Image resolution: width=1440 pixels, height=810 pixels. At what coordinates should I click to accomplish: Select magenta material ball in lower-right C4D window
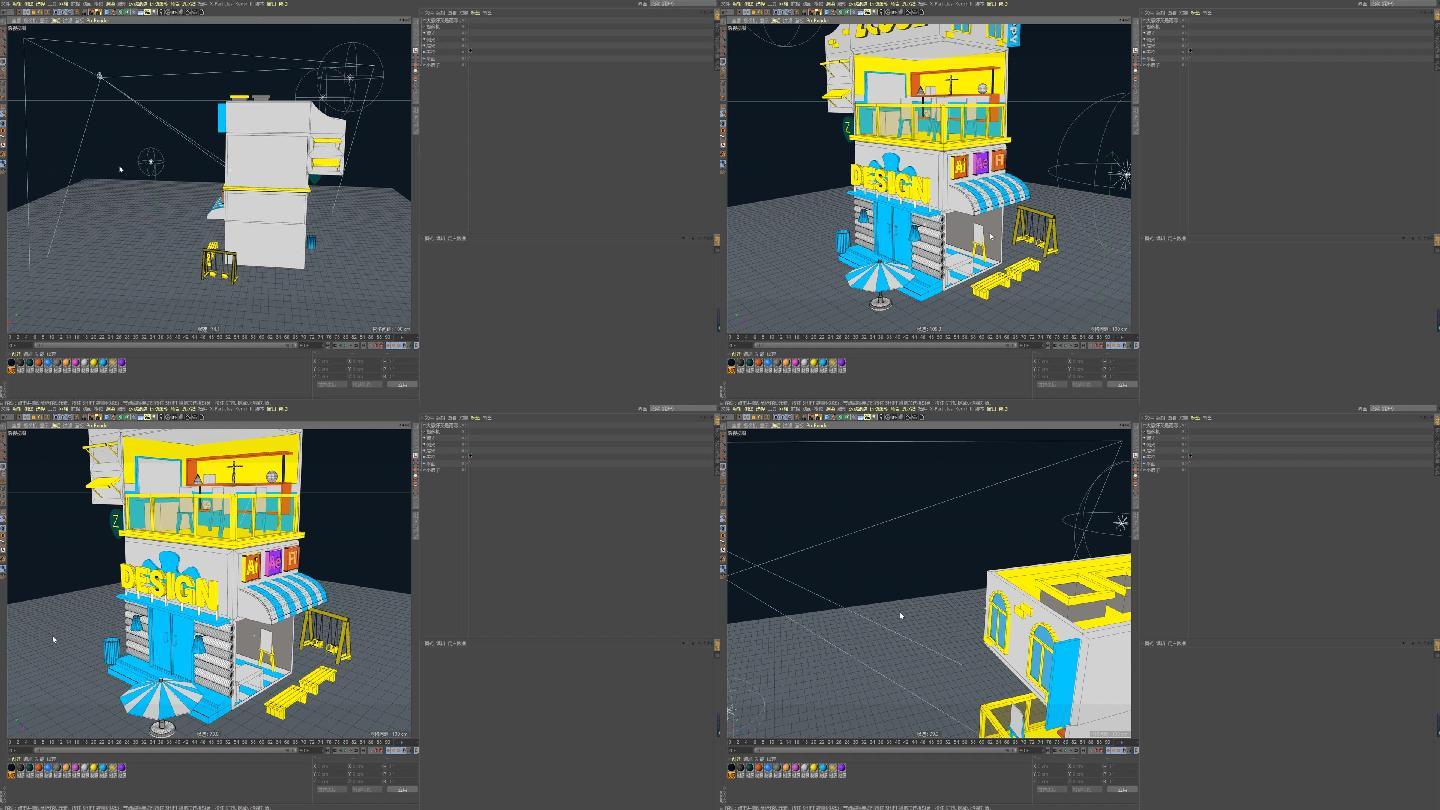(796, 767)
